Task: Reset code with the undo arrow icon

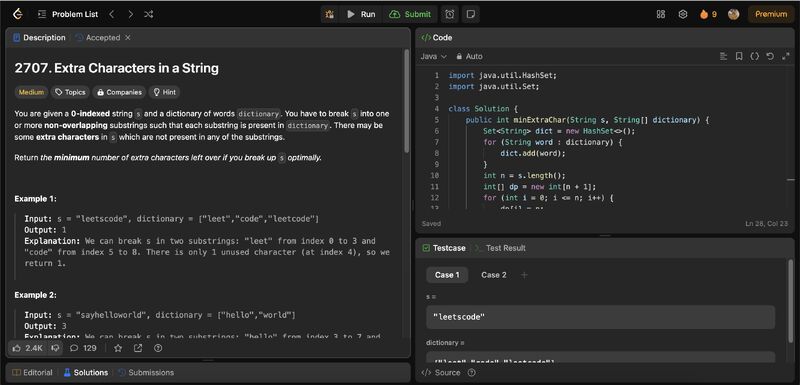Action: click(770, 56)
